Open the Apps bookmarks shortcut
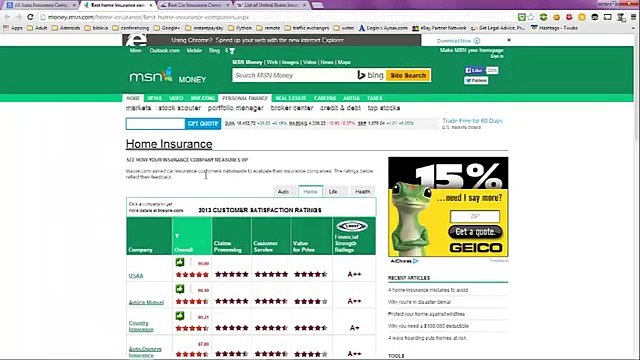Screen dimensions: 640x360 13,28
